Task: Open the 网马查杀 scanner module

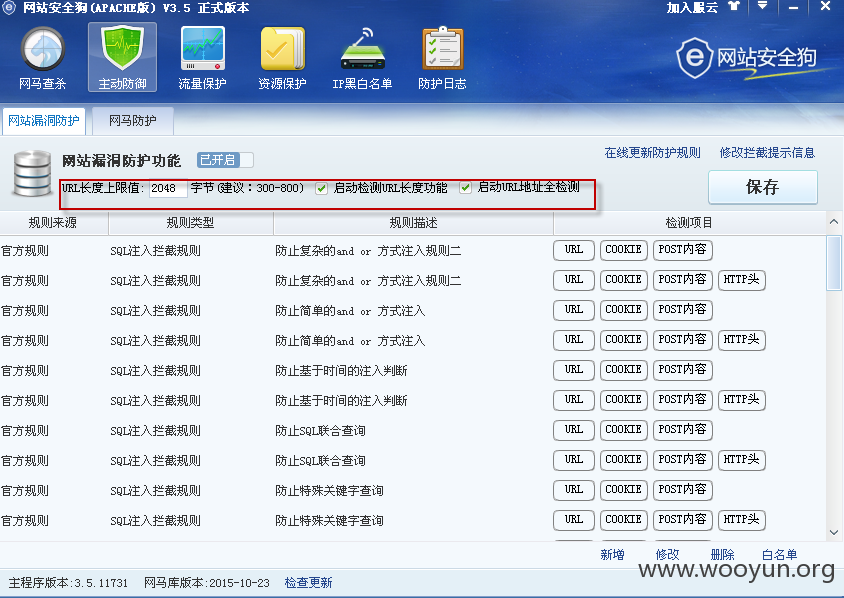Action: click(x=43, y=58)
